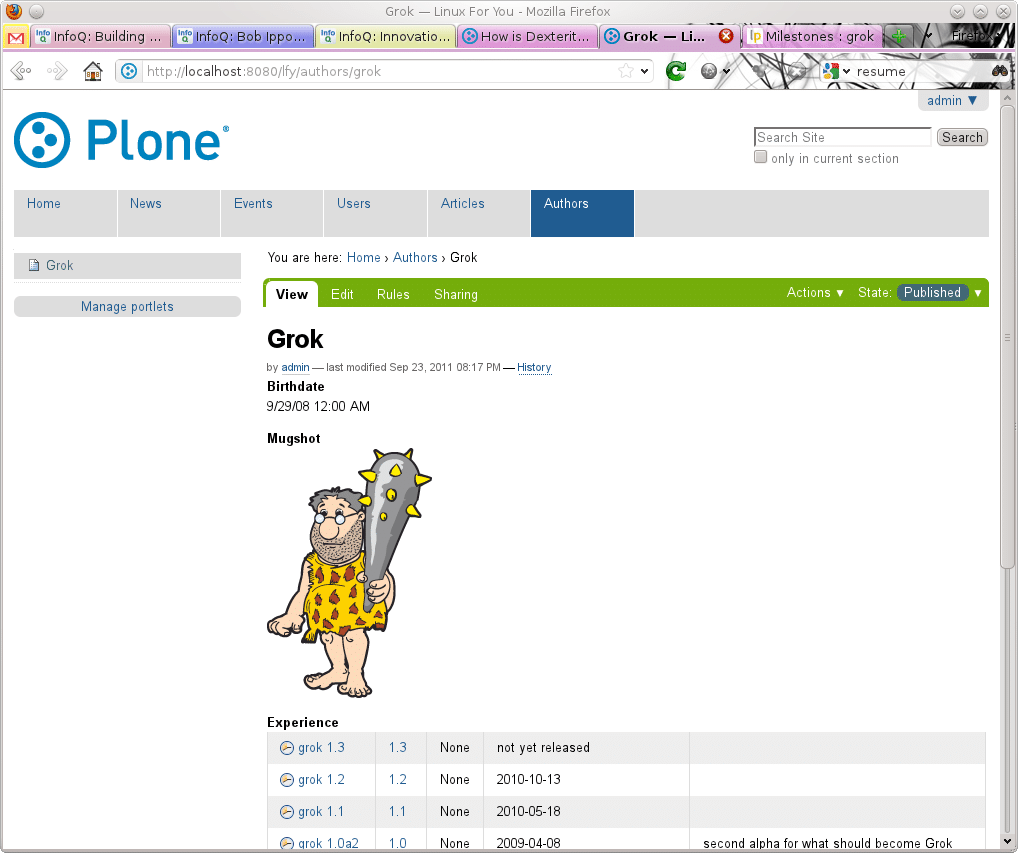Bookmark this page with the star icon
The width and height of the screenshot is (1018, 853).
coord(625,71)
